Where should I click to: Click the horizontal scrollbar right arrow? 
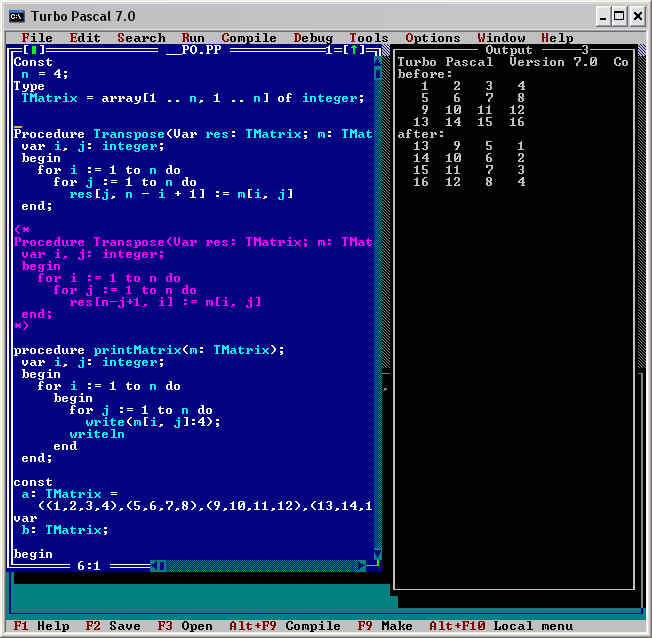(362, 566)
